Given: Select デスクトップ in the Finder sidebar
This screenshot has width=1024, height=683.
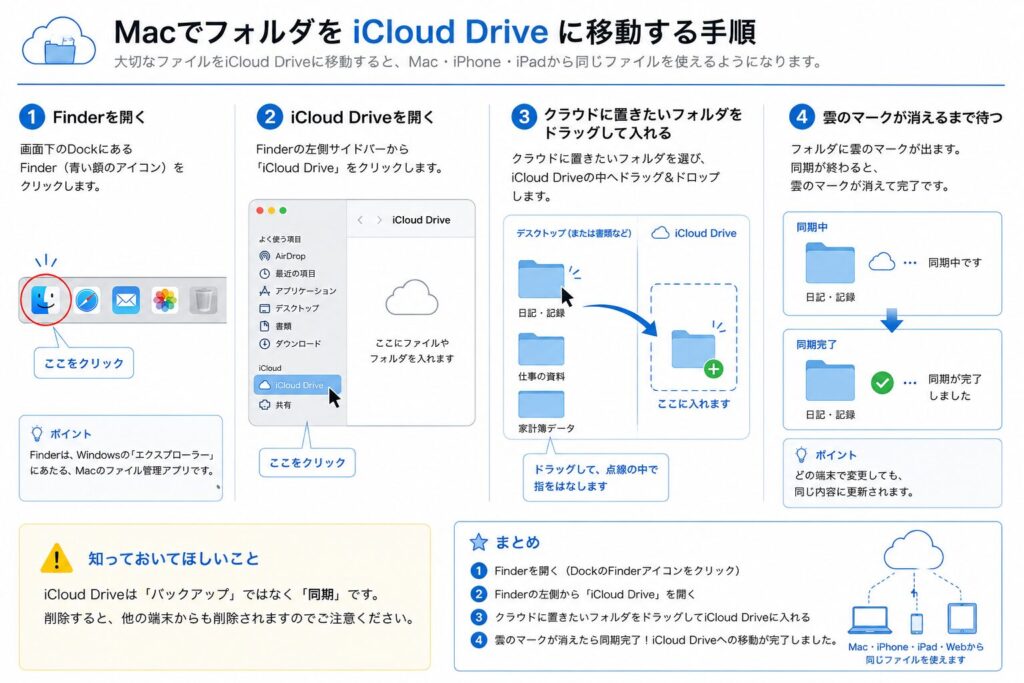Looking at the screenshot, I should [289, 308].
